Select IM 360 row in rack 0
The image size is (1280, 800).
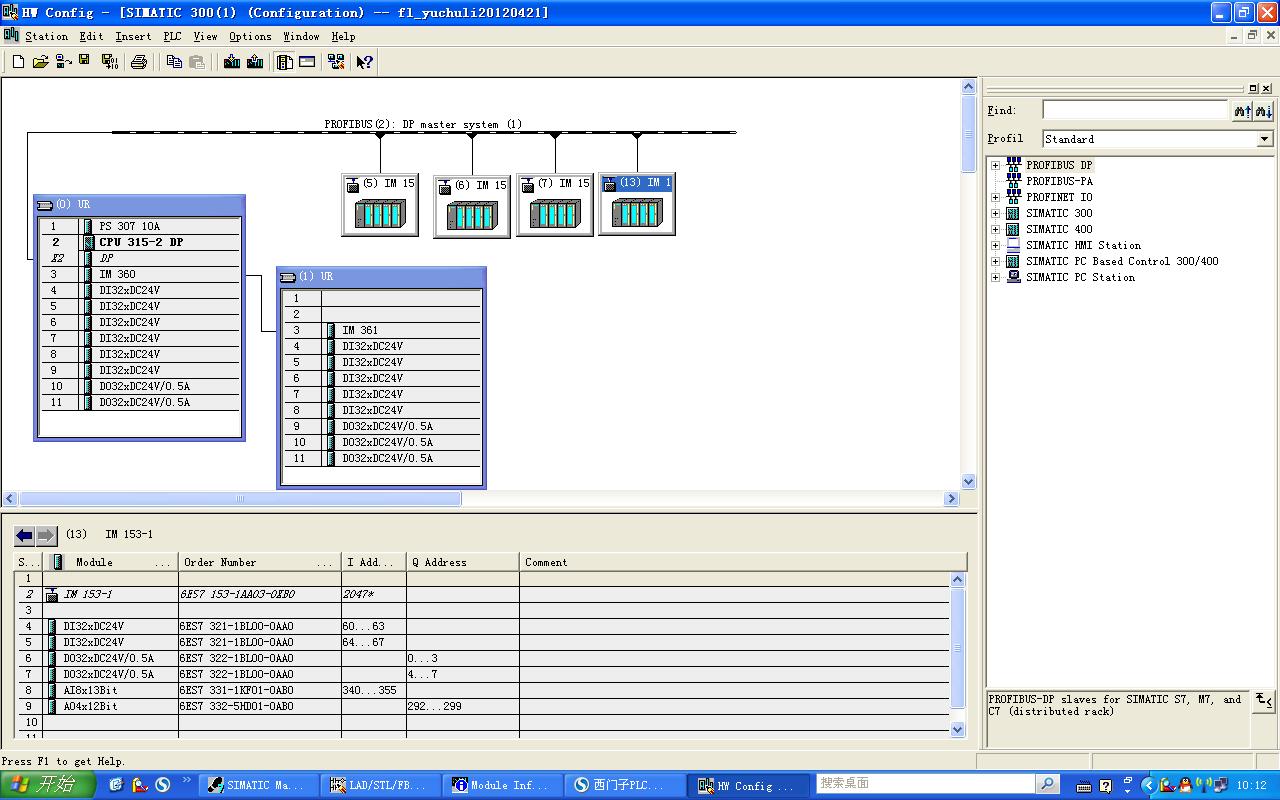pyautogui.click(x=140, y=274)
